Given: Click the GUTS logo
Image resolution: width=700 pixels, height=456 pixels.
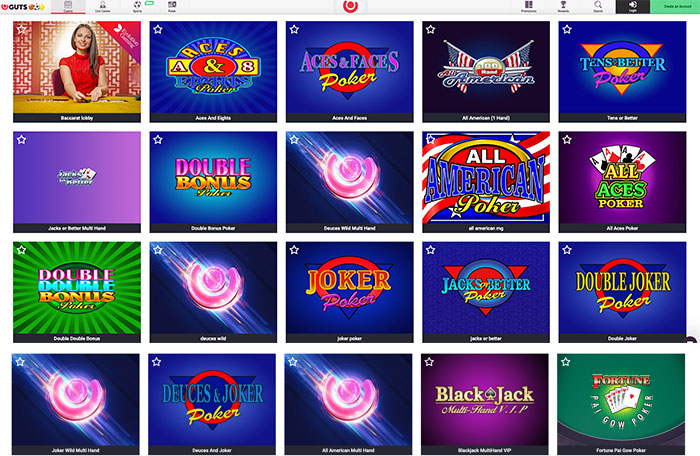Looking at the screenshot, I should 23,7.
